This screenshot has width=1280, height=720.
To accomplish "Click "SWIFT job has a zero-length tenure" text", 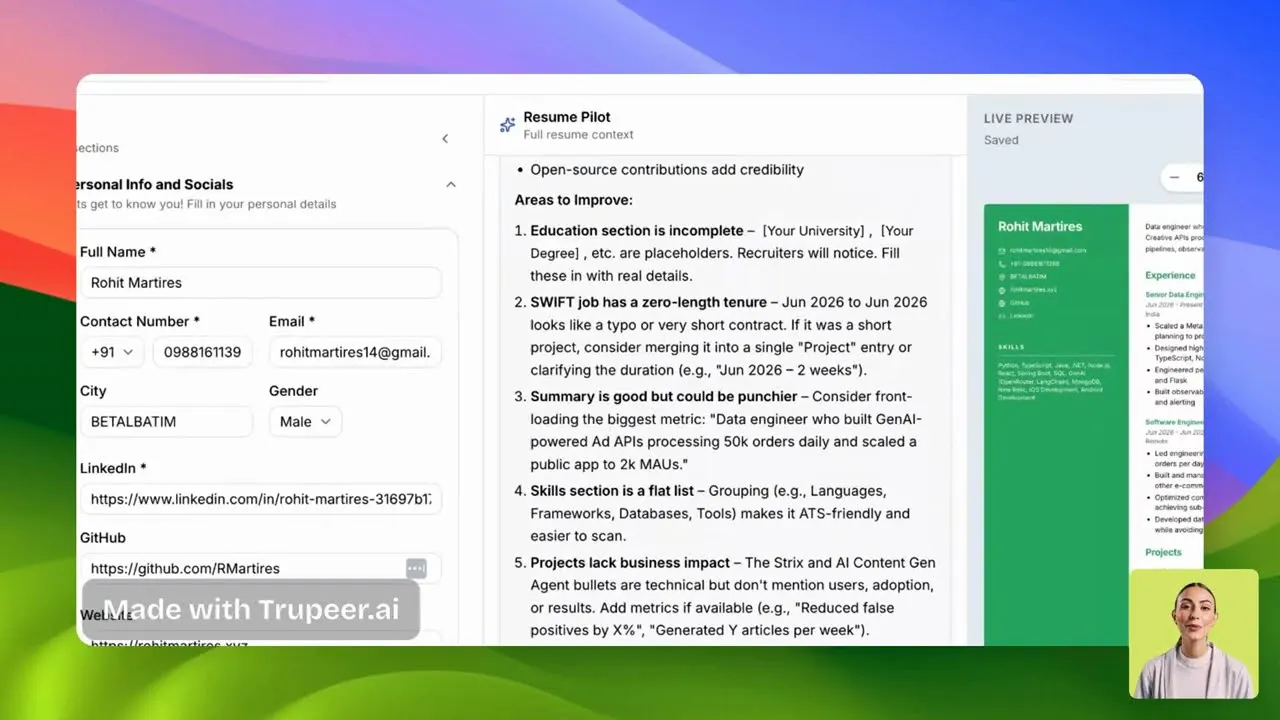I will (648, 302).
